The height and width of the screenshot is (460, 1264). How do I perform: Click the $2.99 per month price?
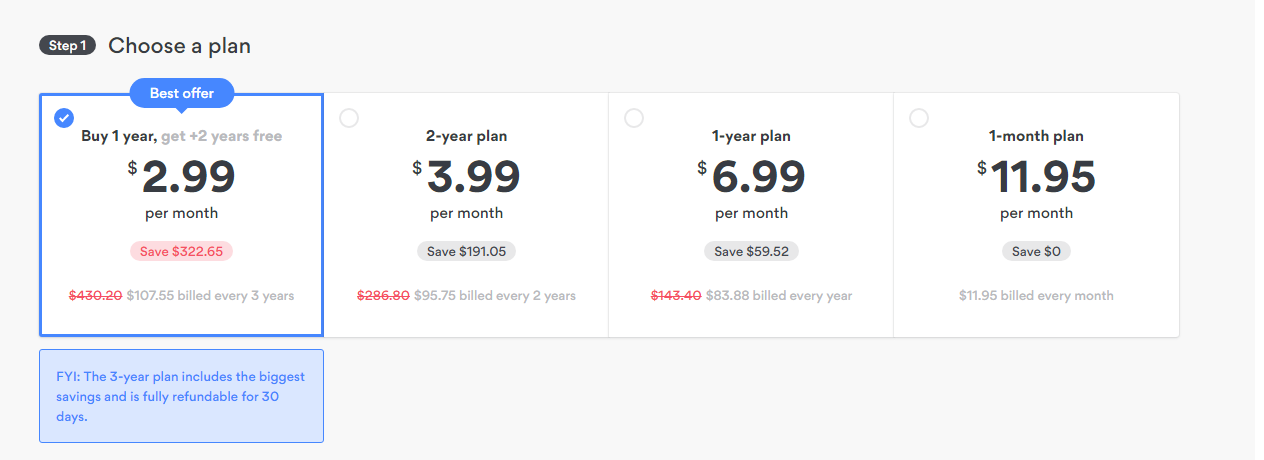[x=181, y=178]
